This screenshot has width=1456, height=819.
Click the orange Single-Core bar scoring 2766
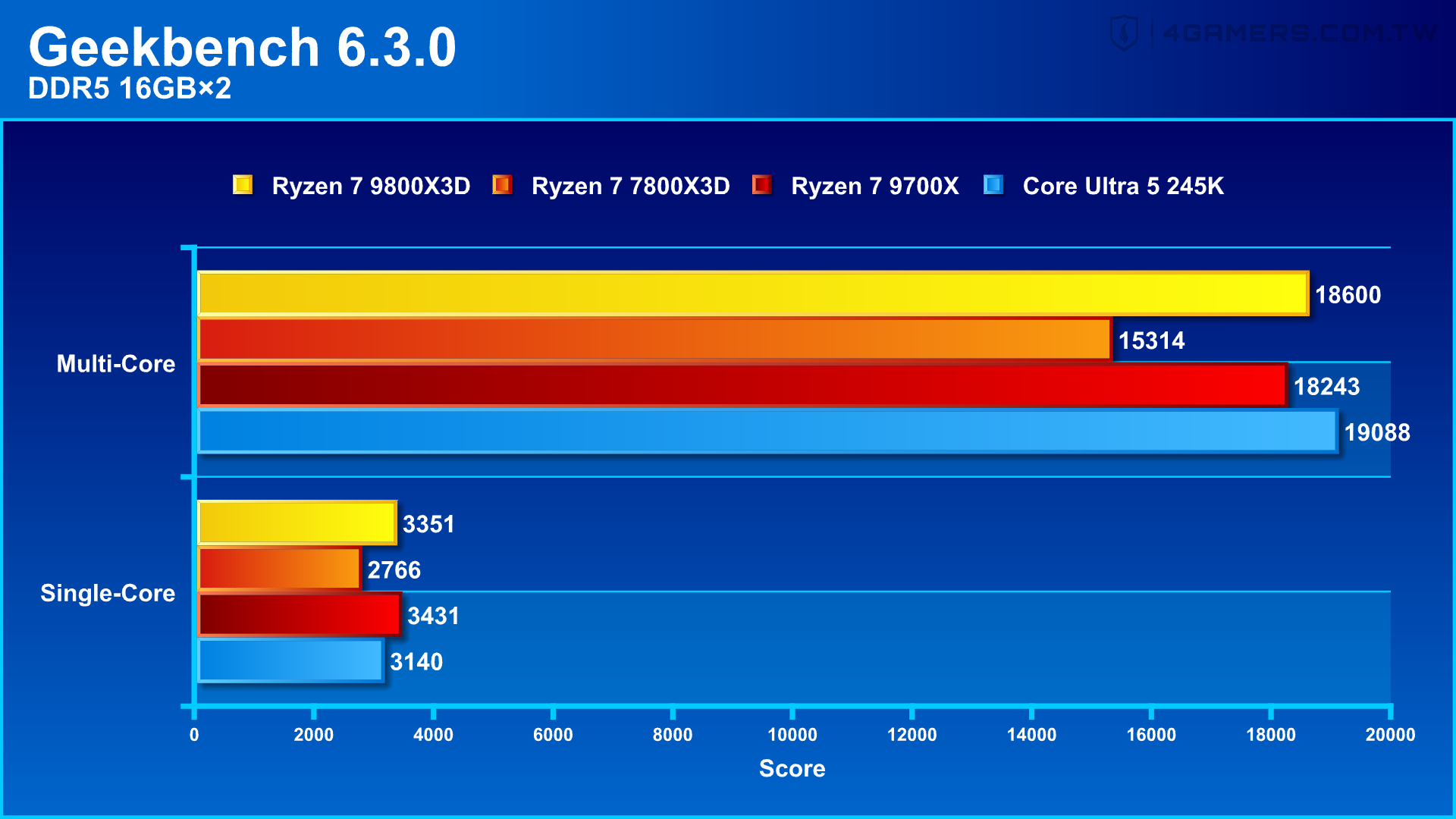tap(280, 569)
